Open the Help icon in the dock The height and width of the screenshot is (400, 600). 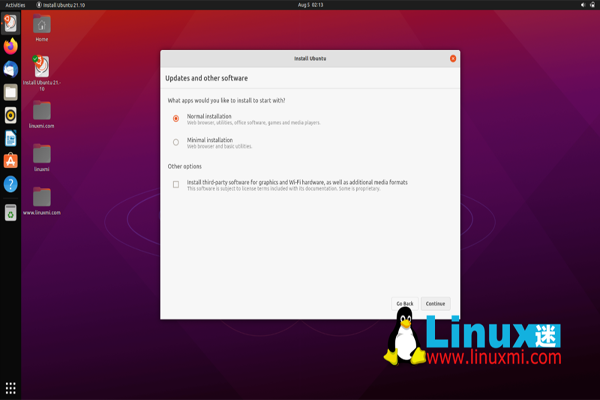10,184
